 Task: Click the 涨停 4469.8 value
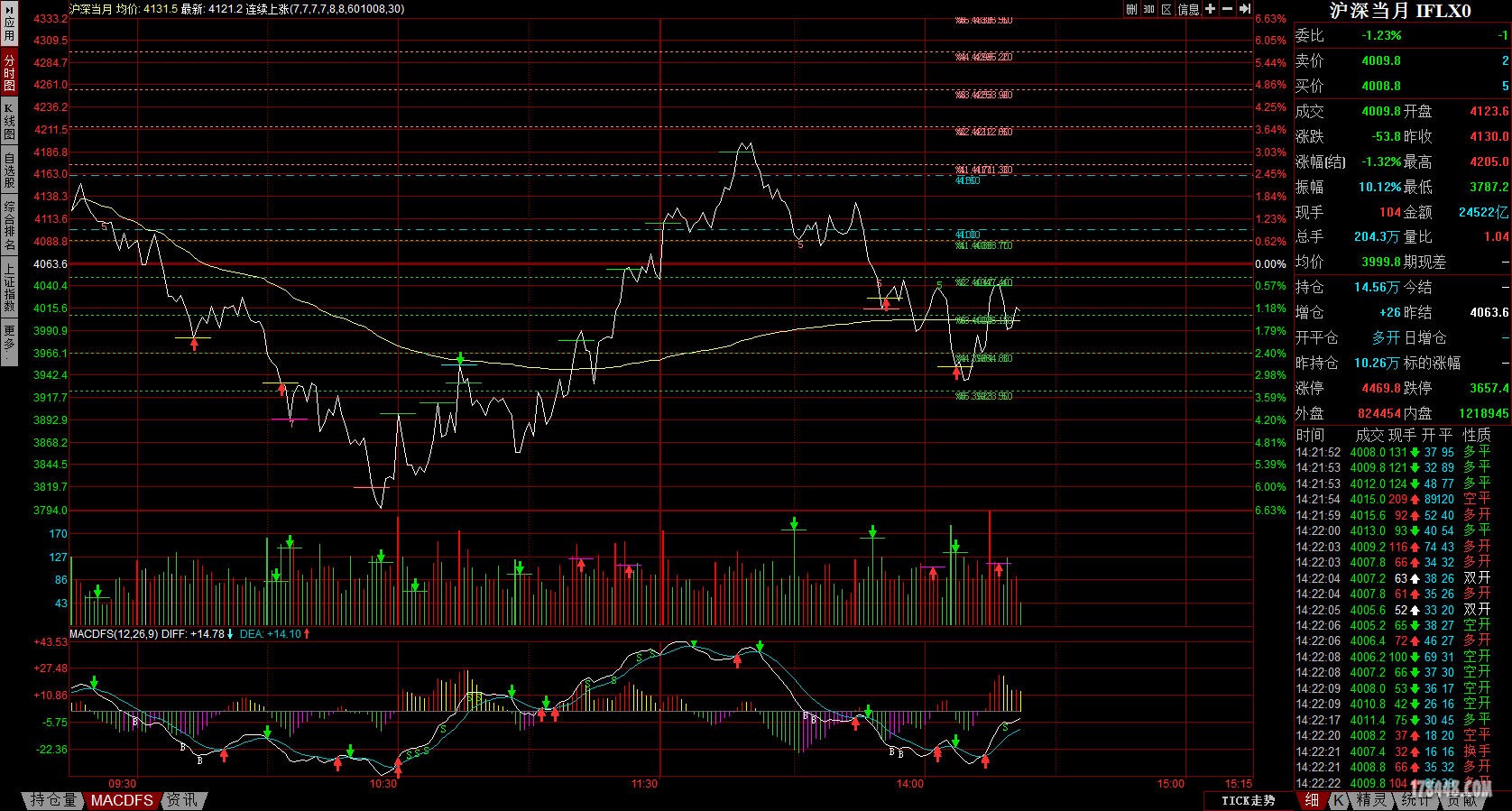[1381, 388]
